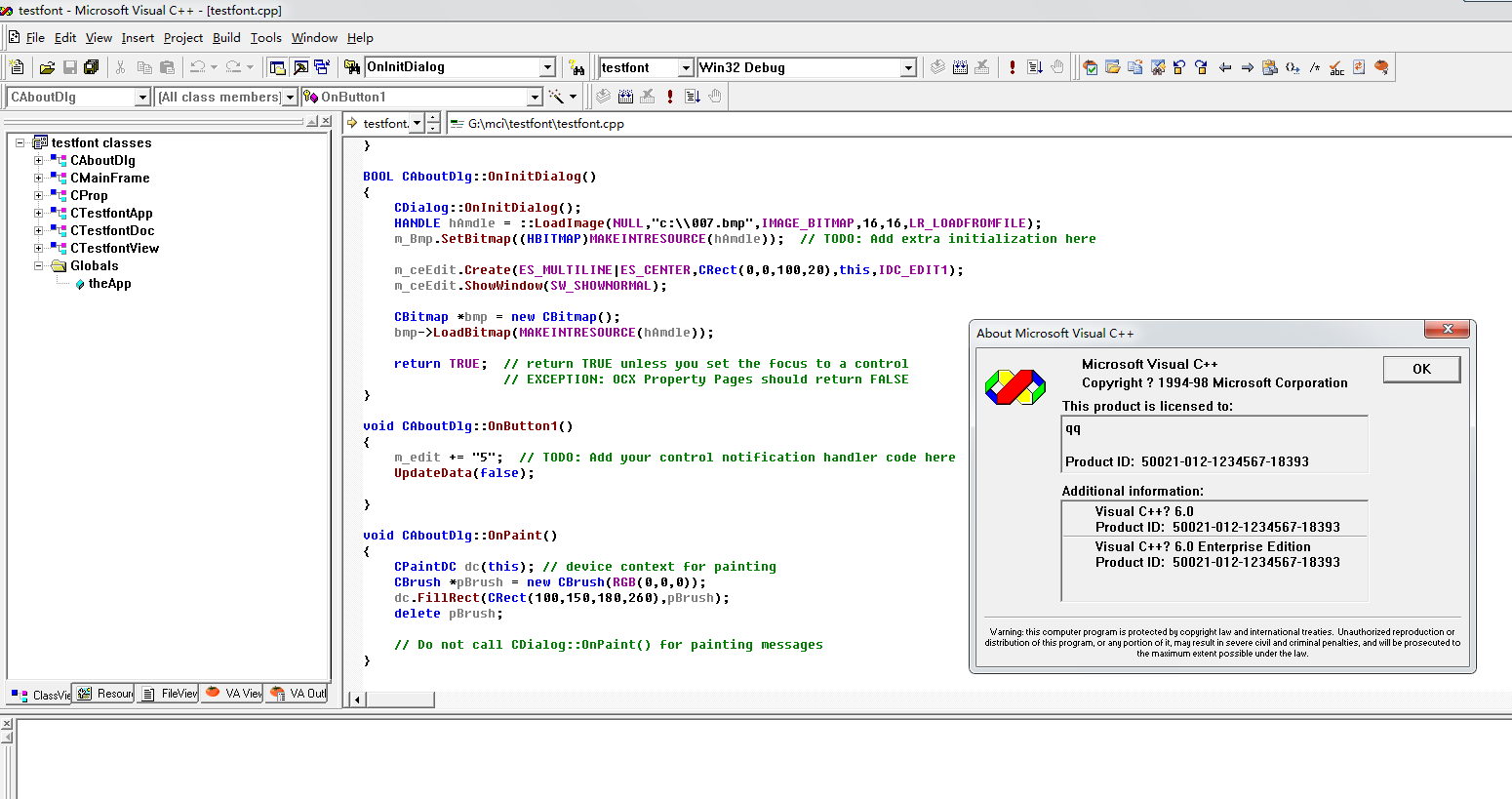Screen dimensions: 1512x799
Task: Expand the CAboutDlg class node
Action: pos(38,160)
